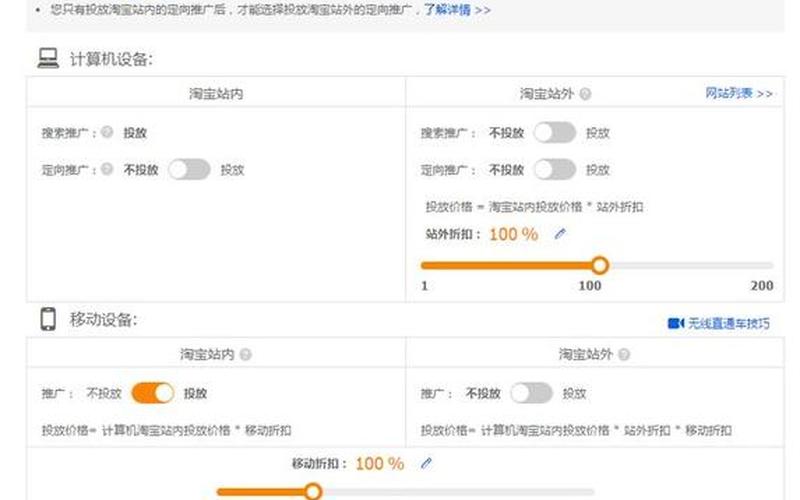Open 了解详情 >> link

click(457, 10)
